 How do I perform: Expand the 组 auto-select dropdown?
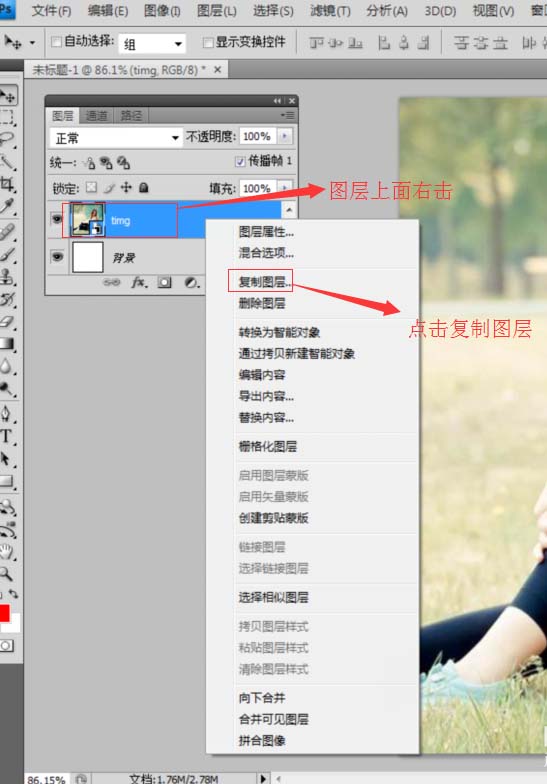[152, 44]
